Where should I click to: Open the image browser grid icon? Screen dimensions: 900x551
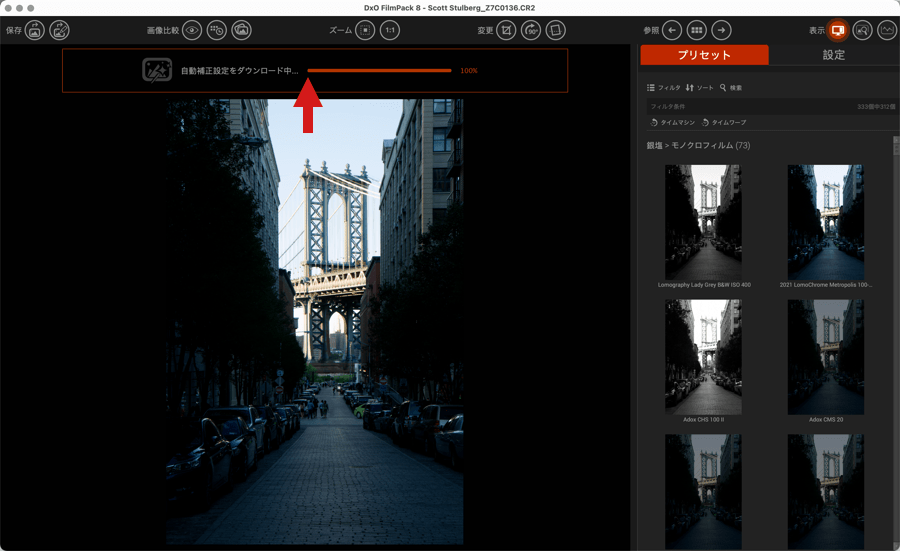[x=697, y=31]
